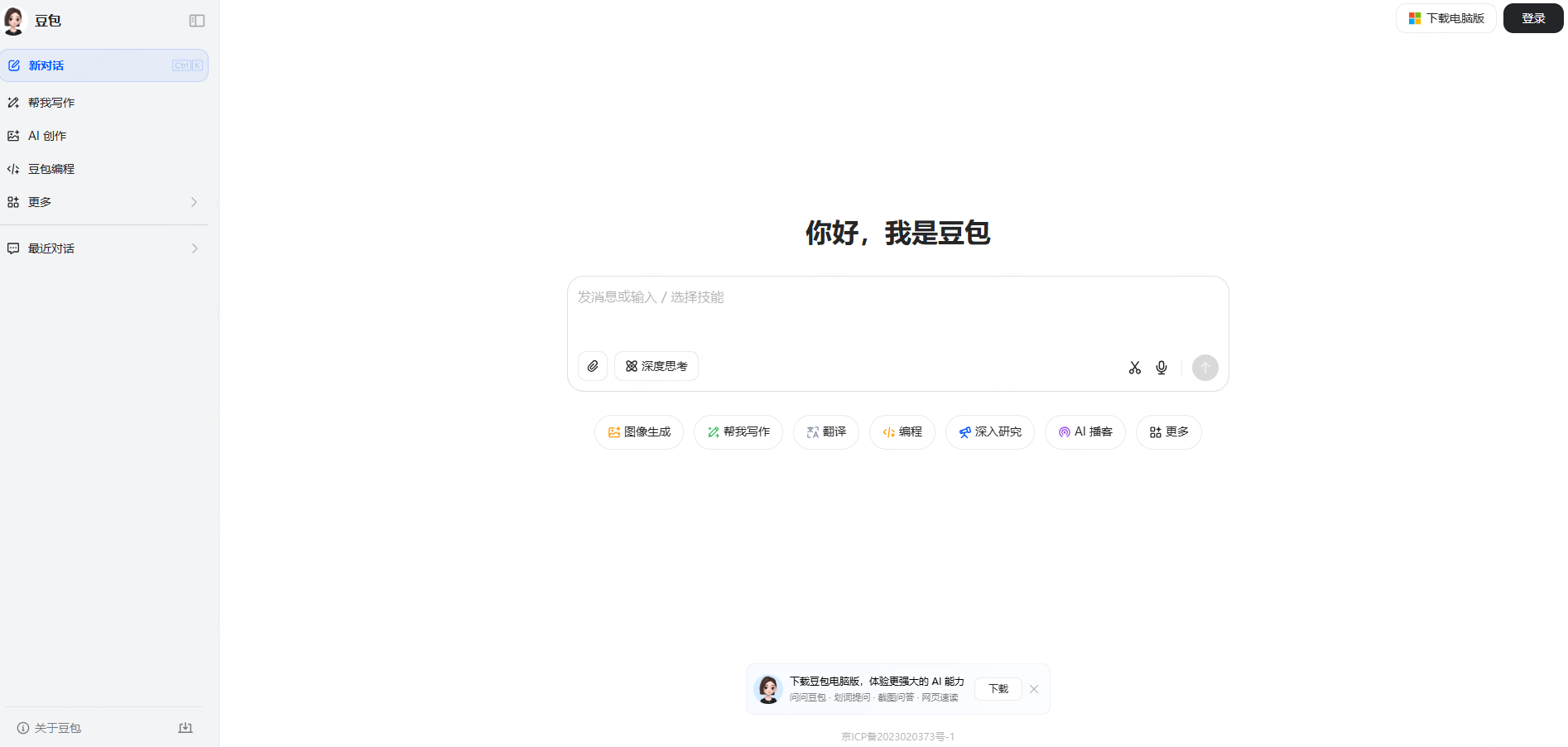The height and width of the screenshot is (747, 1568).
Task: Select the scissors screenshot tool
Action: 1134,367
